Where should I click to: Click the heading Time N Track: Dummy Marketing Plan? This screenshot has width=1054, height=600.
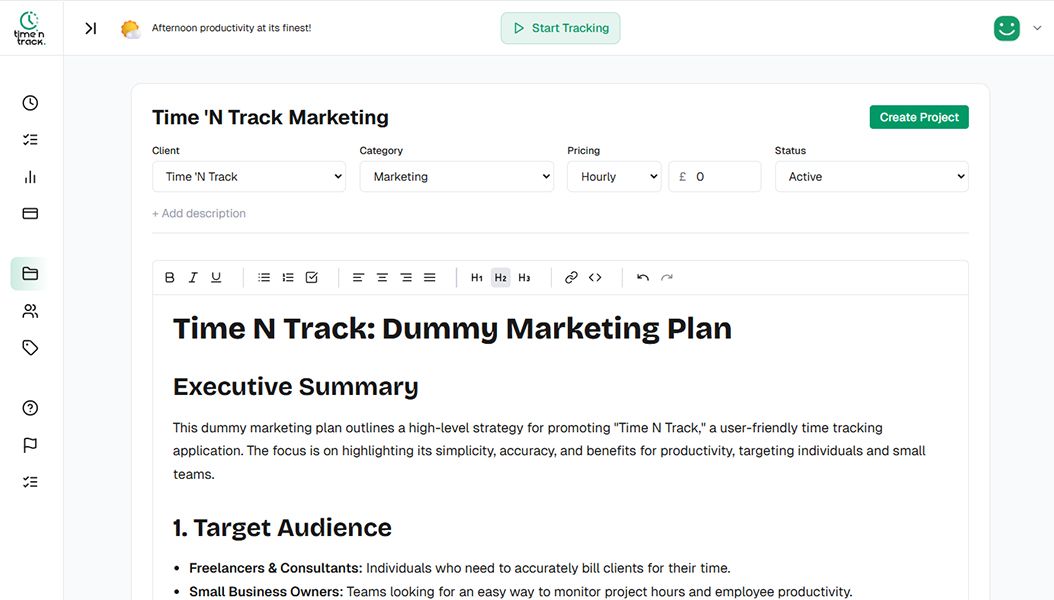point(452,329)
